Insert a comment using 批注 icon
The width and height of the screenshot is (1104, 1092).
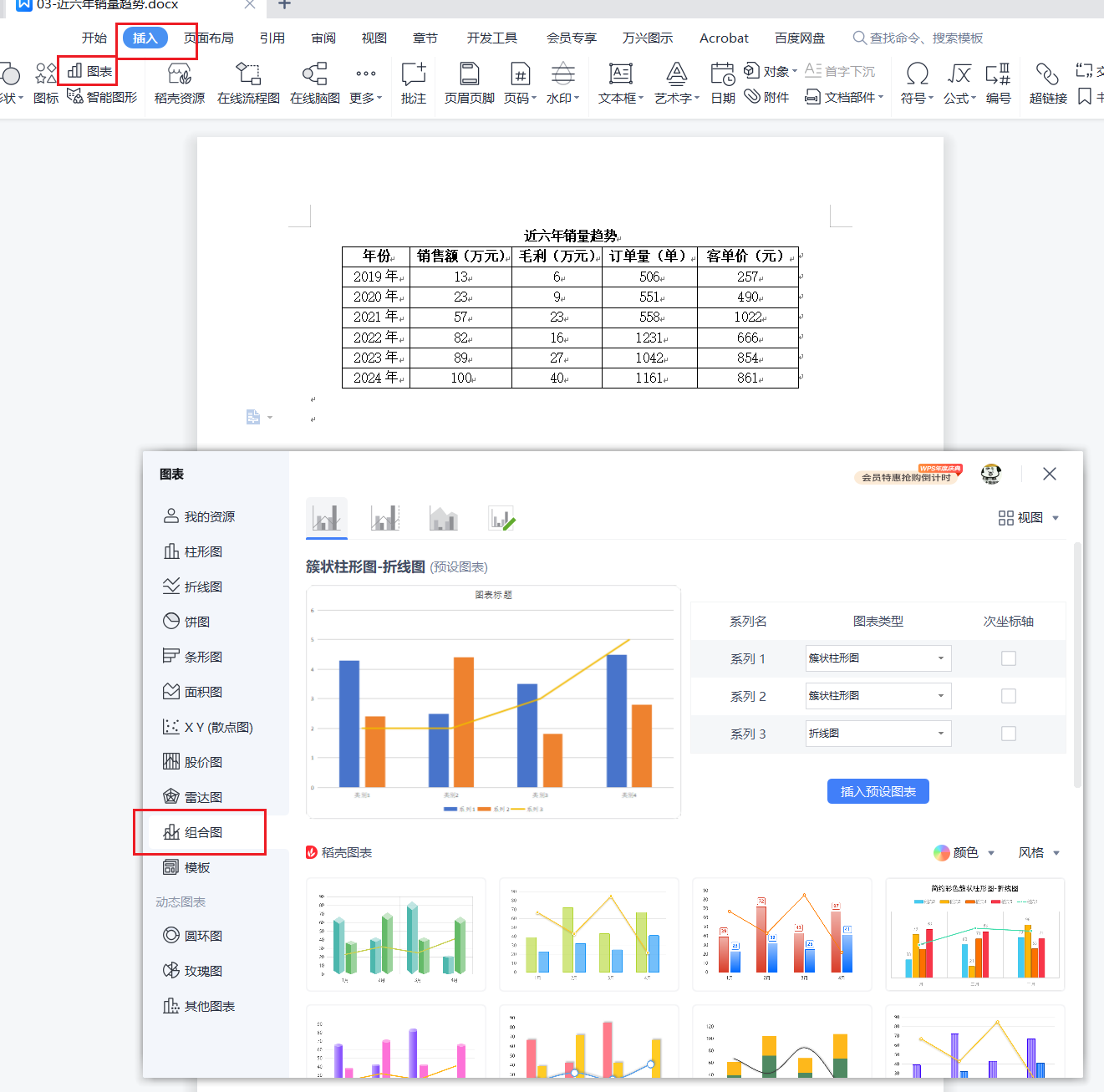(x=414, y=83)
